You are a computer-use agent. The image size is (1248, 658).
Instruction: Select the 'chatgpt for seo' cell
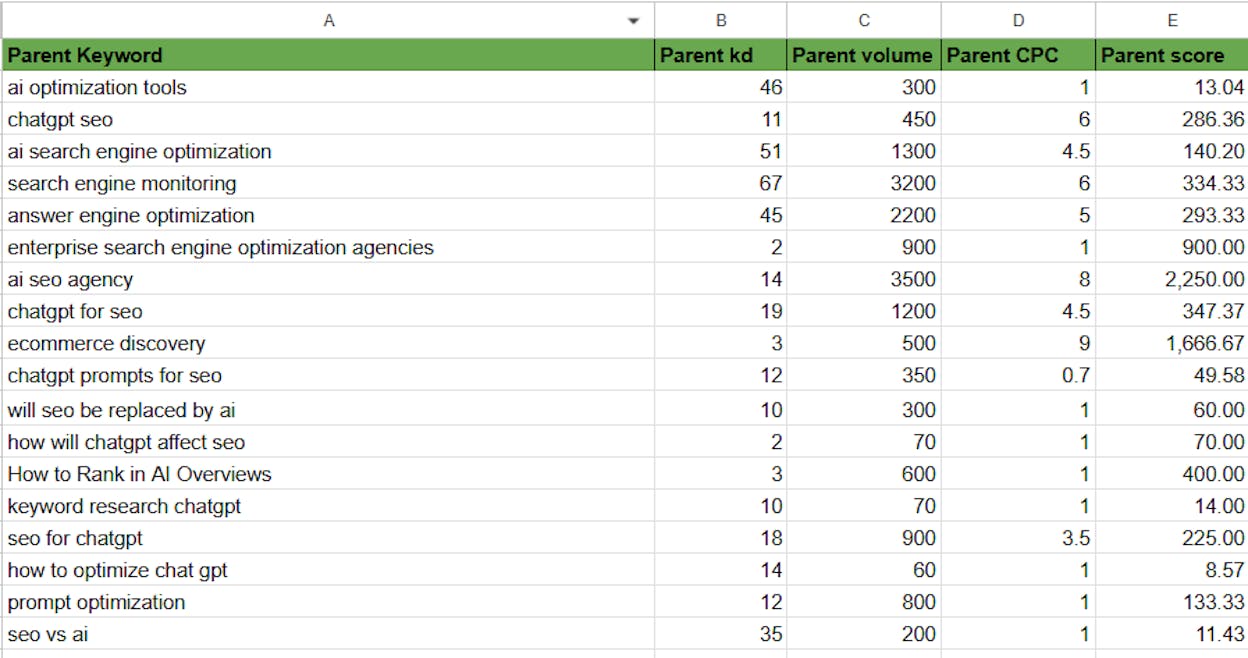click(x=328, y=311)
